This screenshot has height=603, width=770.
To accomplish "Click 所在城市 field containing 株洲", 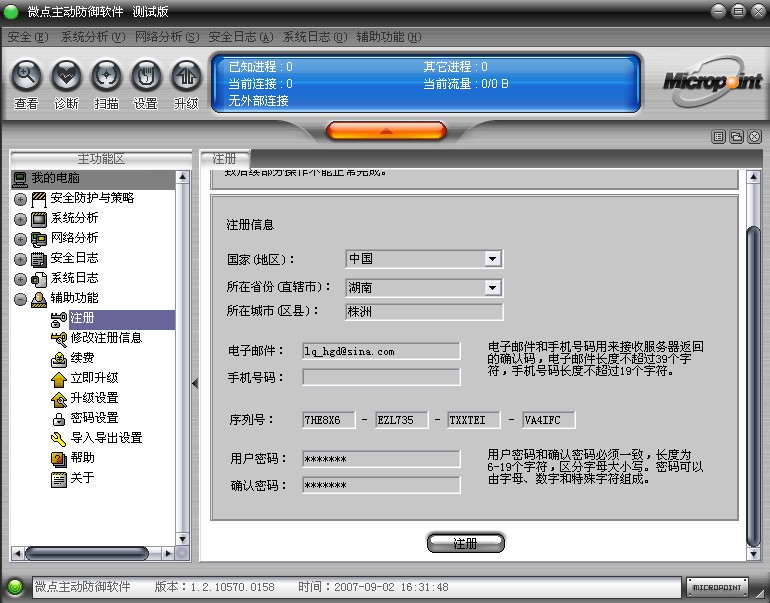I will 424,312.
